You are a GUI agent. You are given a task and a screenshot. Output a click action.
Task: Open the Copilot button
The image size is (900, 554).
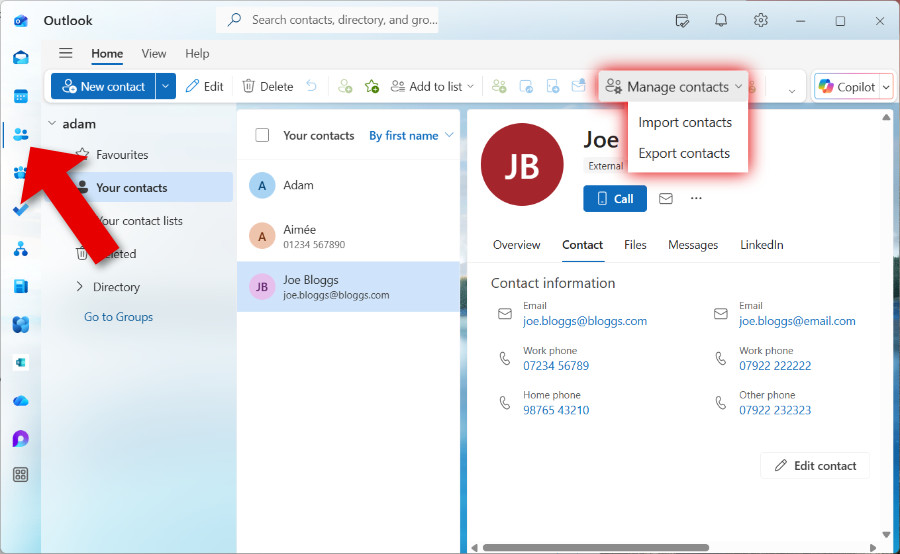847,87
